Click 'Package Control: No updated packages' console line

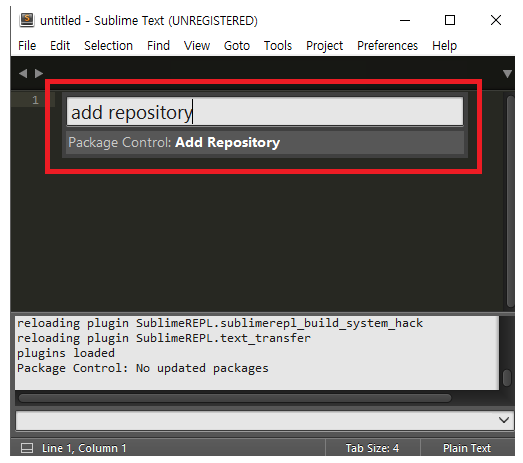(x=143, y=368)
